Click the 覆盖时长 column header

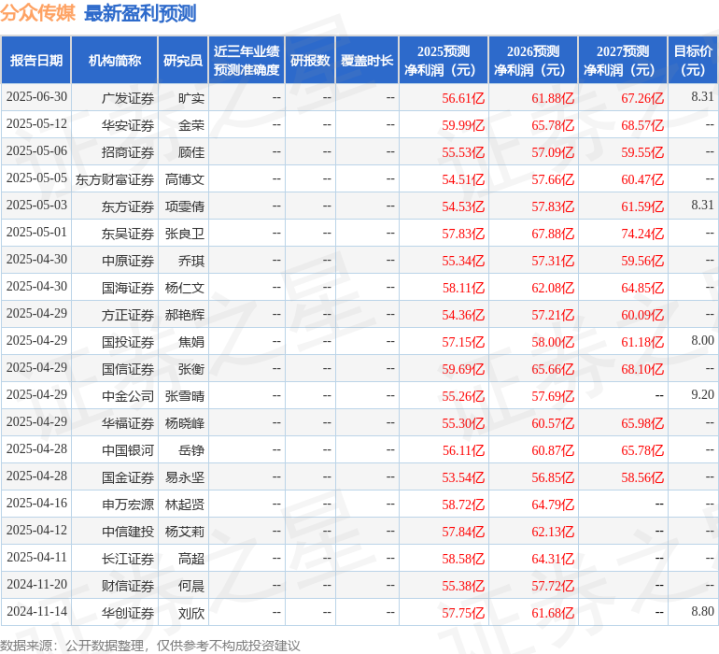click(366, 60)
